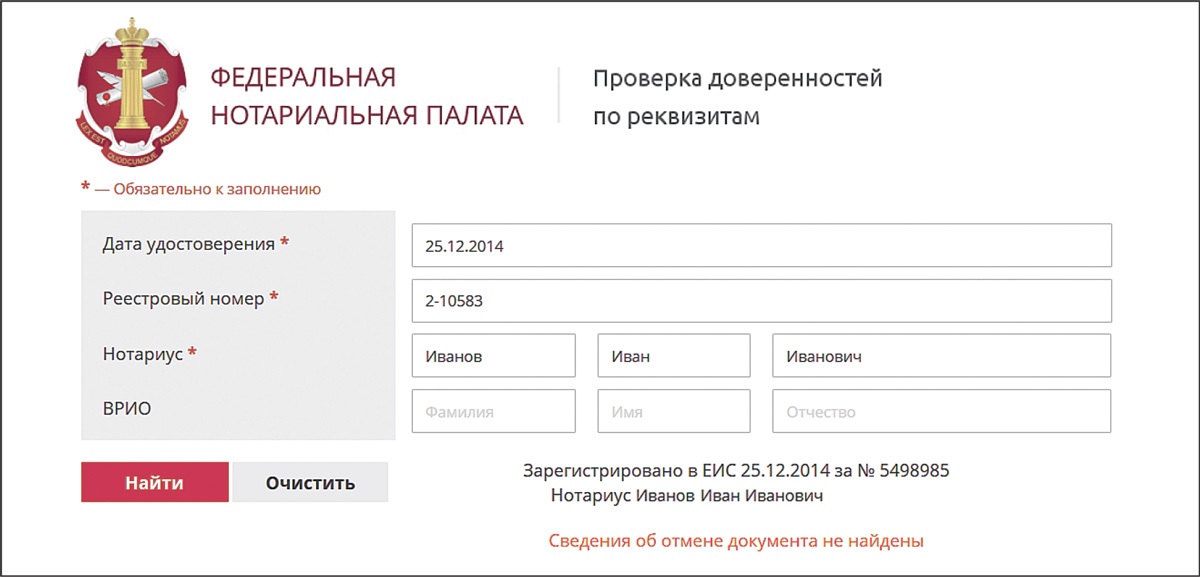Click the Проверка доверенностей по реквизитам heading

(737, 97)
